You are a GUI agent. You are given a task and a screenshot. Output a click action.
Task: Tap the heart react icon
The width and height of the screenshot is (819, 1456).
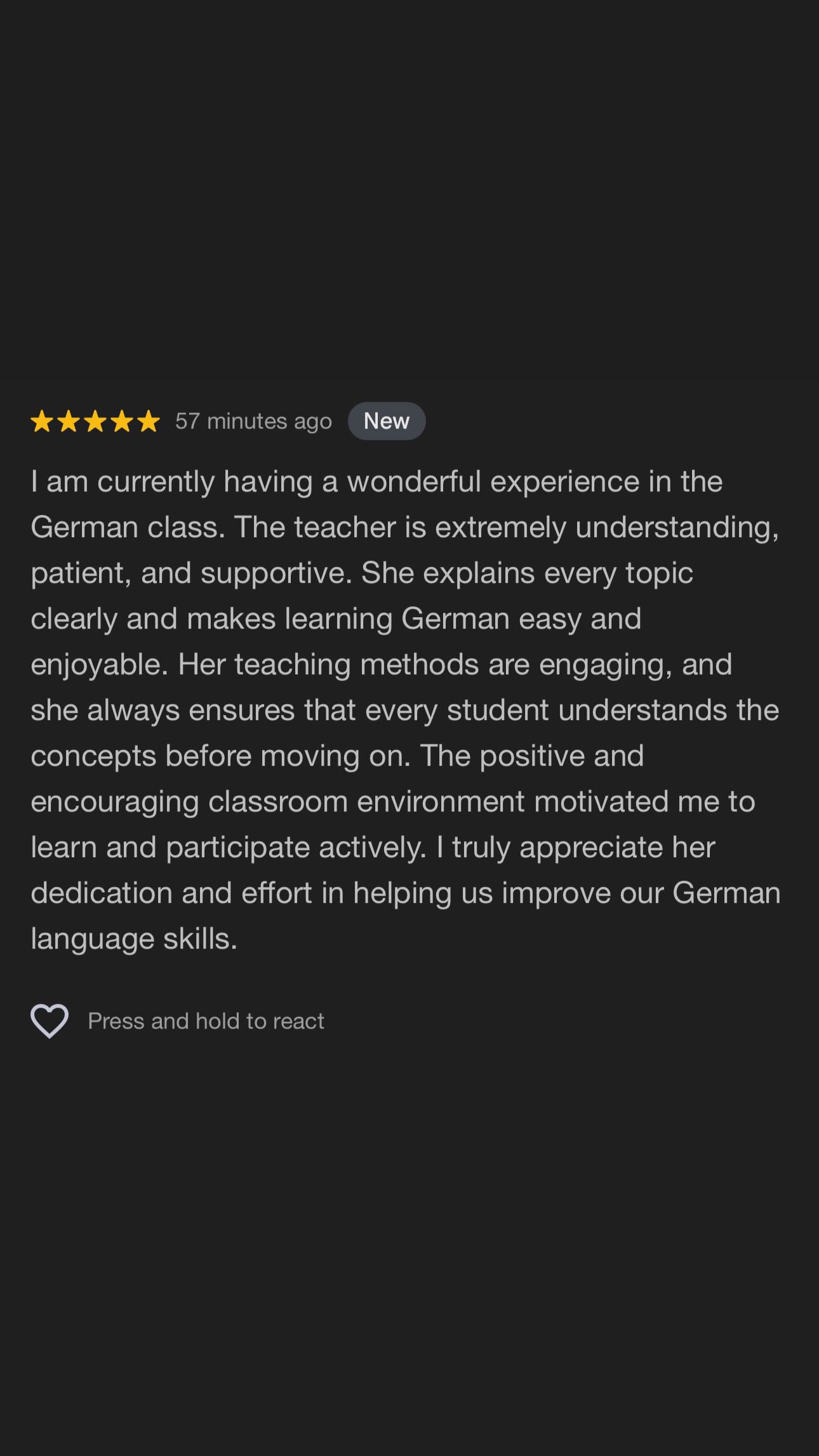pyautogui.click(x=50, y=1021)
